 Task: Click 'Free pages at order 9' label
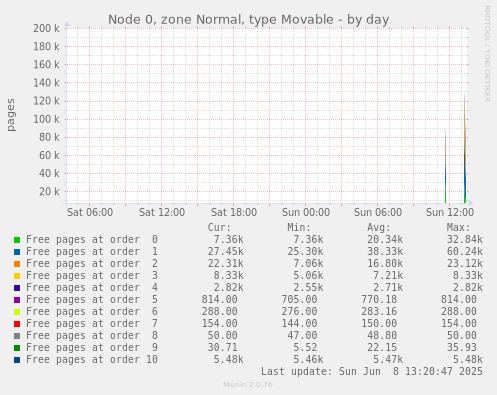tap(92, 348)
